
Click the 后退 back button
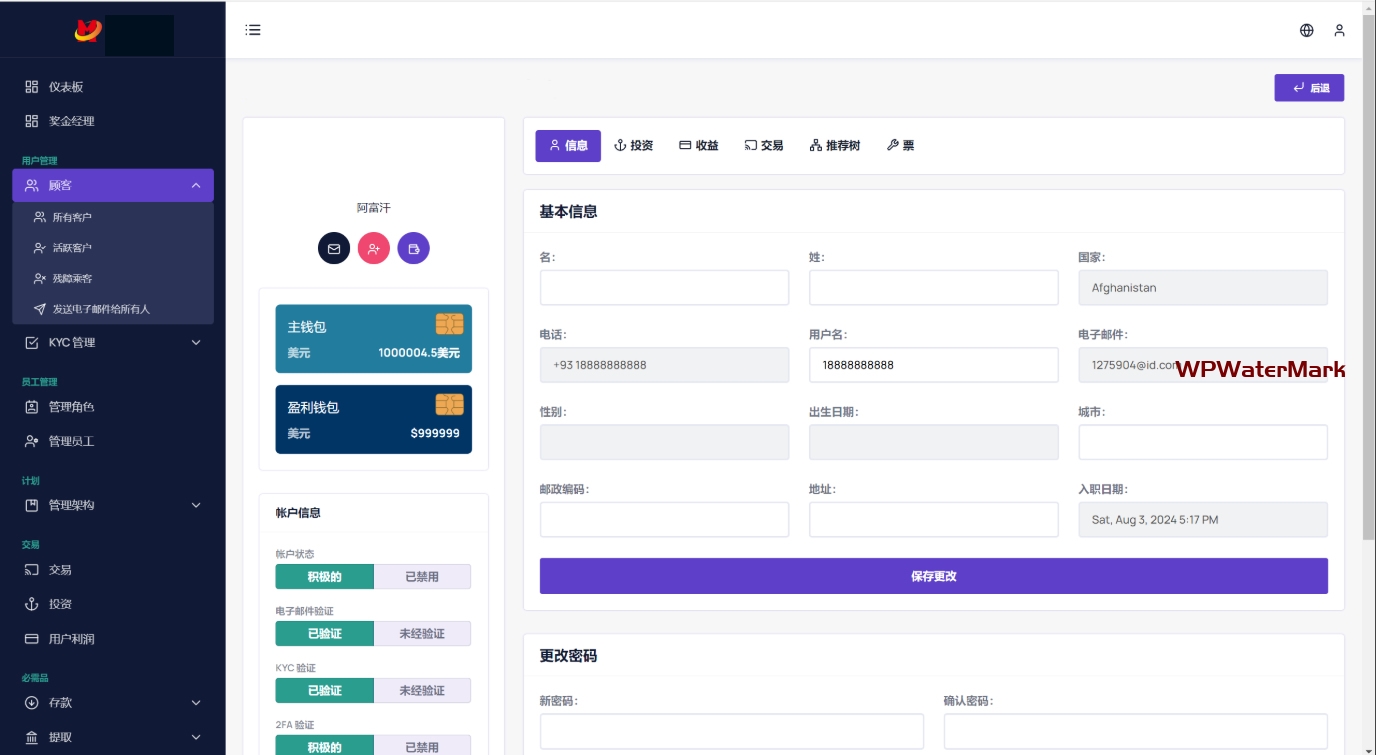(1308, 88)
